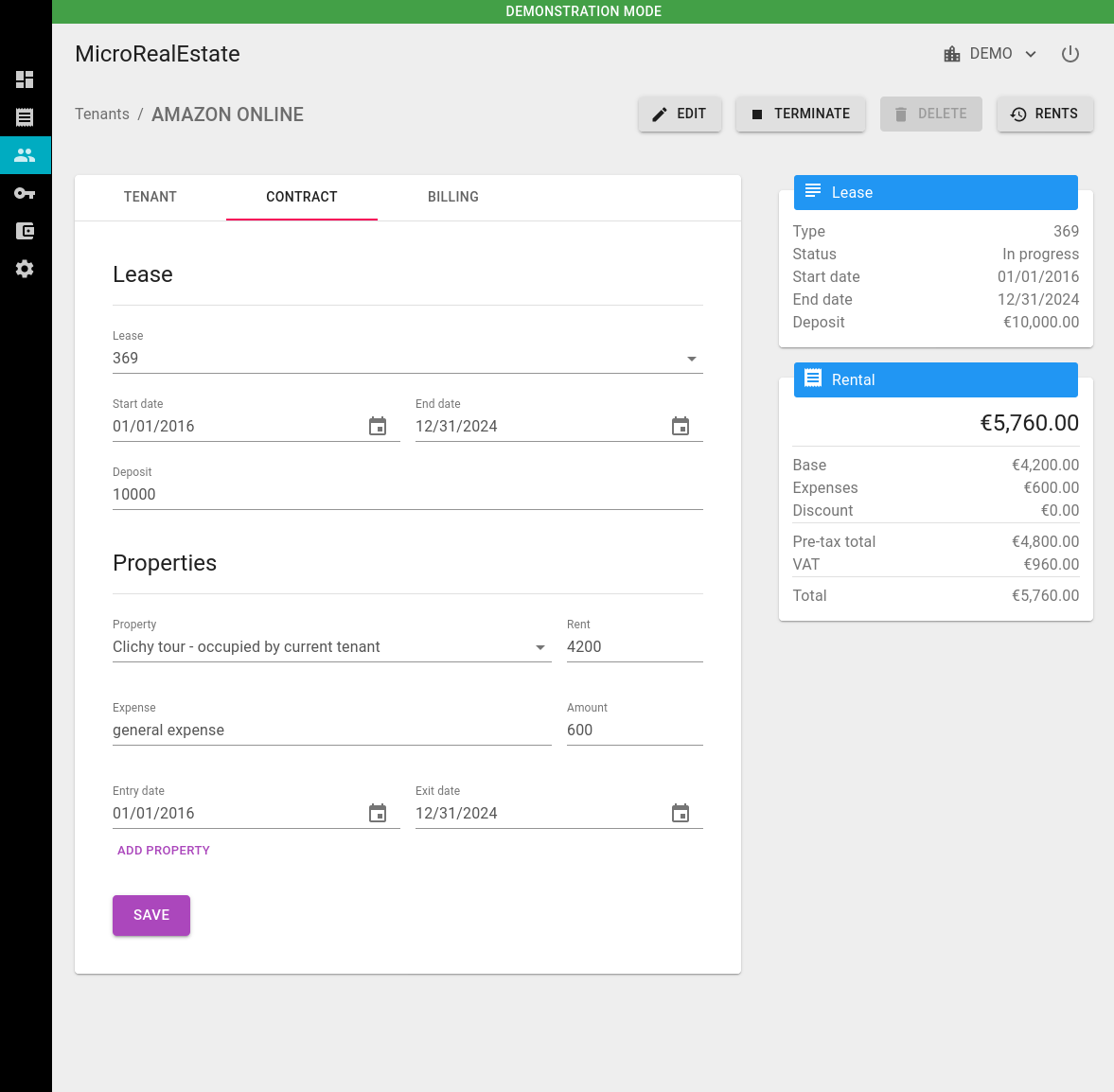
Task: Save the contract form
Action: [151, 915]
